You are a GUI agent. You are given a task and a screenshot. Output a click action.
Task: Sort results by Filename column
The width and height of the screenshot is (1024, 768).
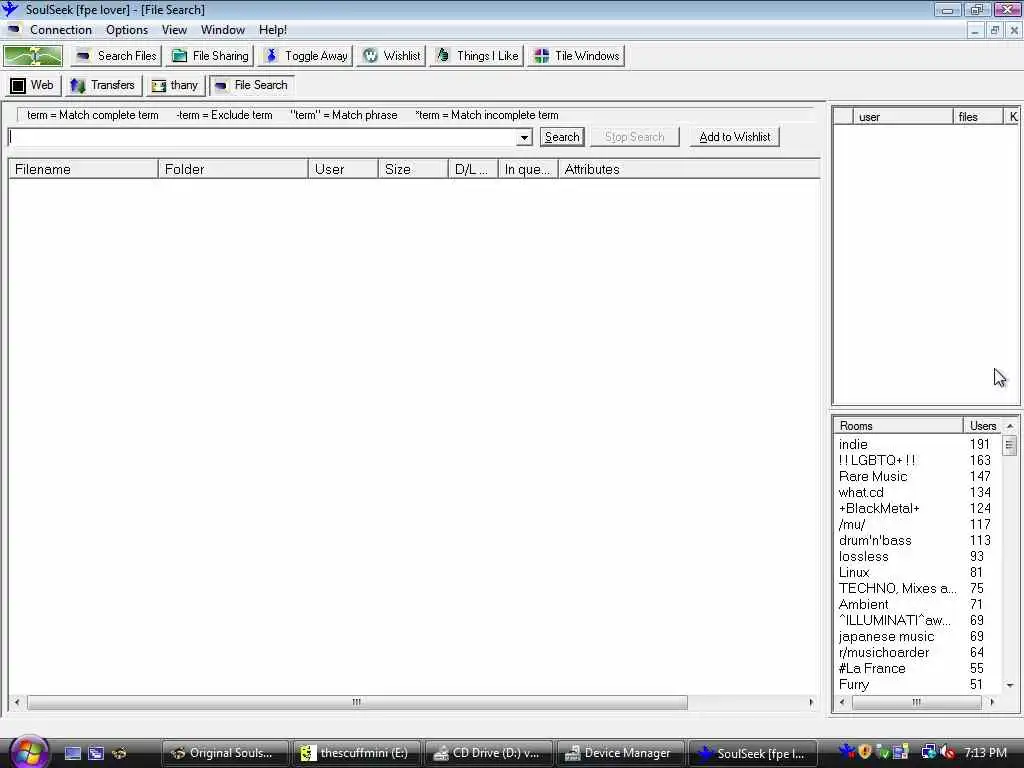click(x=83, y=169)
